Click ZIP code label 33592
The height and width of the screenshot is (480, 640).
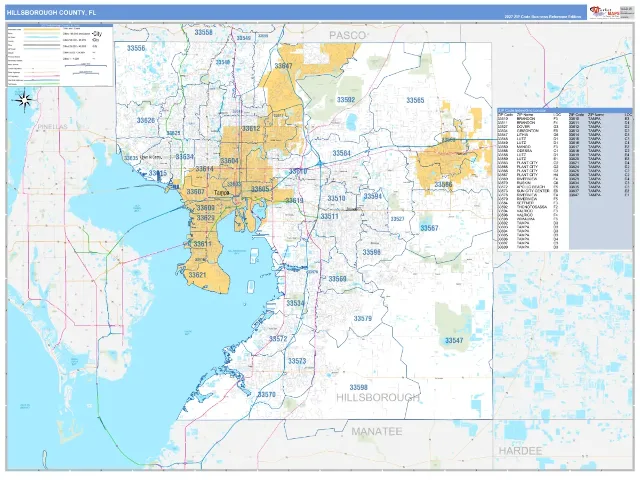click(346, 100)
